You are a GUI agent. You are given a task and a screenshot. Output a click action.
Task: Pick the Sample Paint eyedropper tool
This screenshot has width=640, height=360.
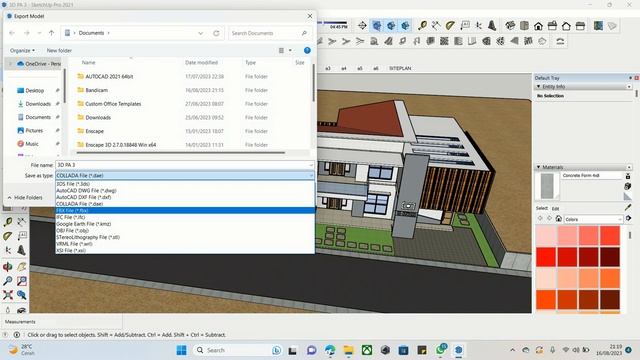tap(628, 207)
